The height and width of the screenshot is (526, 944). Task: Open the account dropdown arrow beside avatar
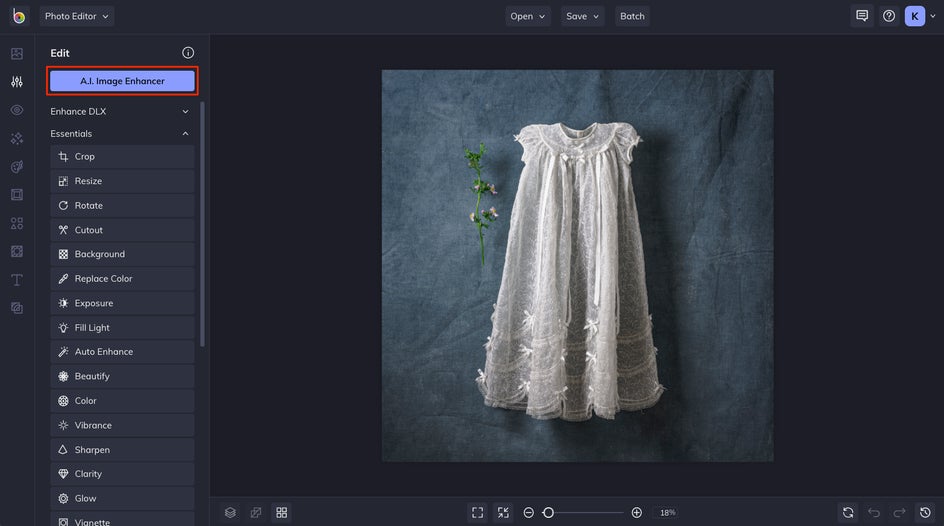click(933, 16)
